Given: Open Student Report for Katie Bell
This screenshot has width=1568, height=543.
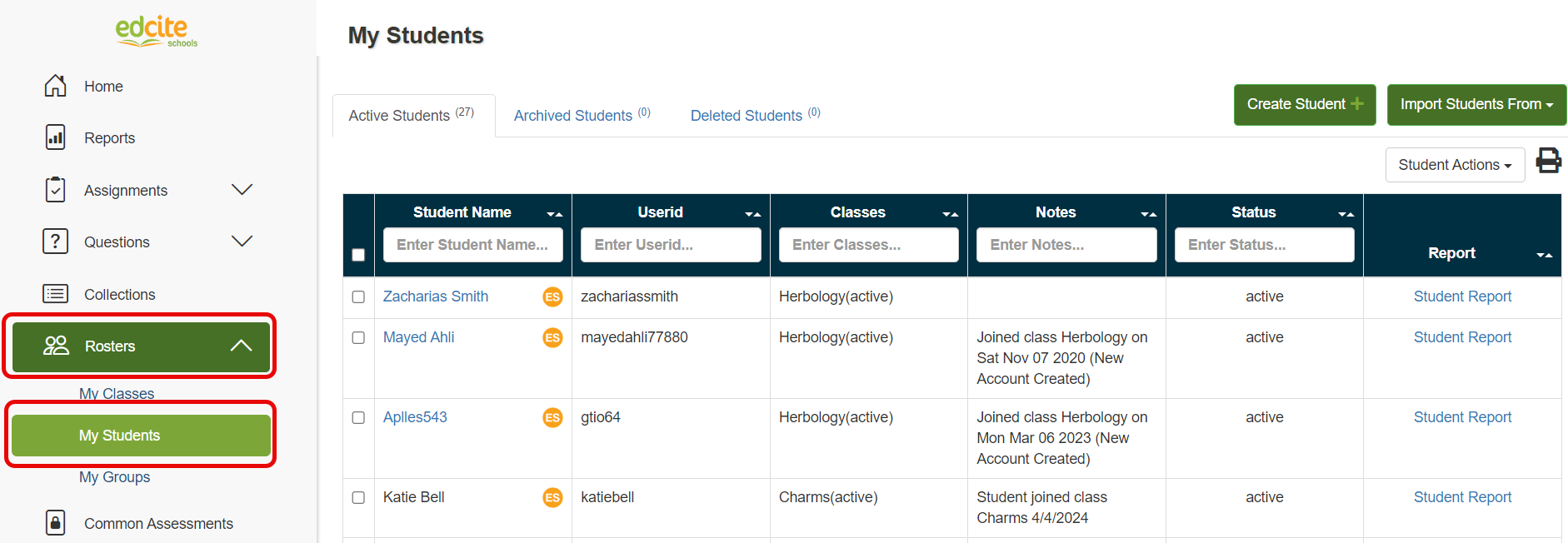Looking at the screenshot, I should [x=1461, y=497].
